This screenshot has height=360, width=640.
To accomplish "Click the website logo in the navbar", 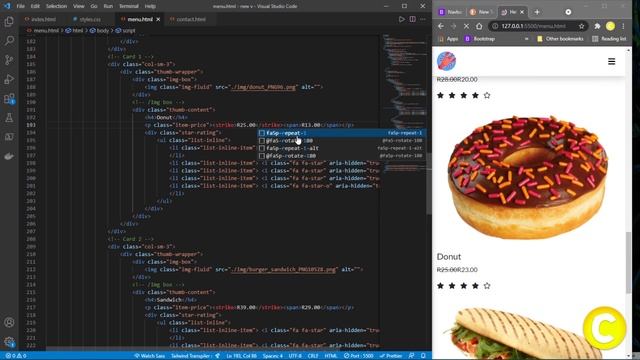I will (x=447, y=61).
